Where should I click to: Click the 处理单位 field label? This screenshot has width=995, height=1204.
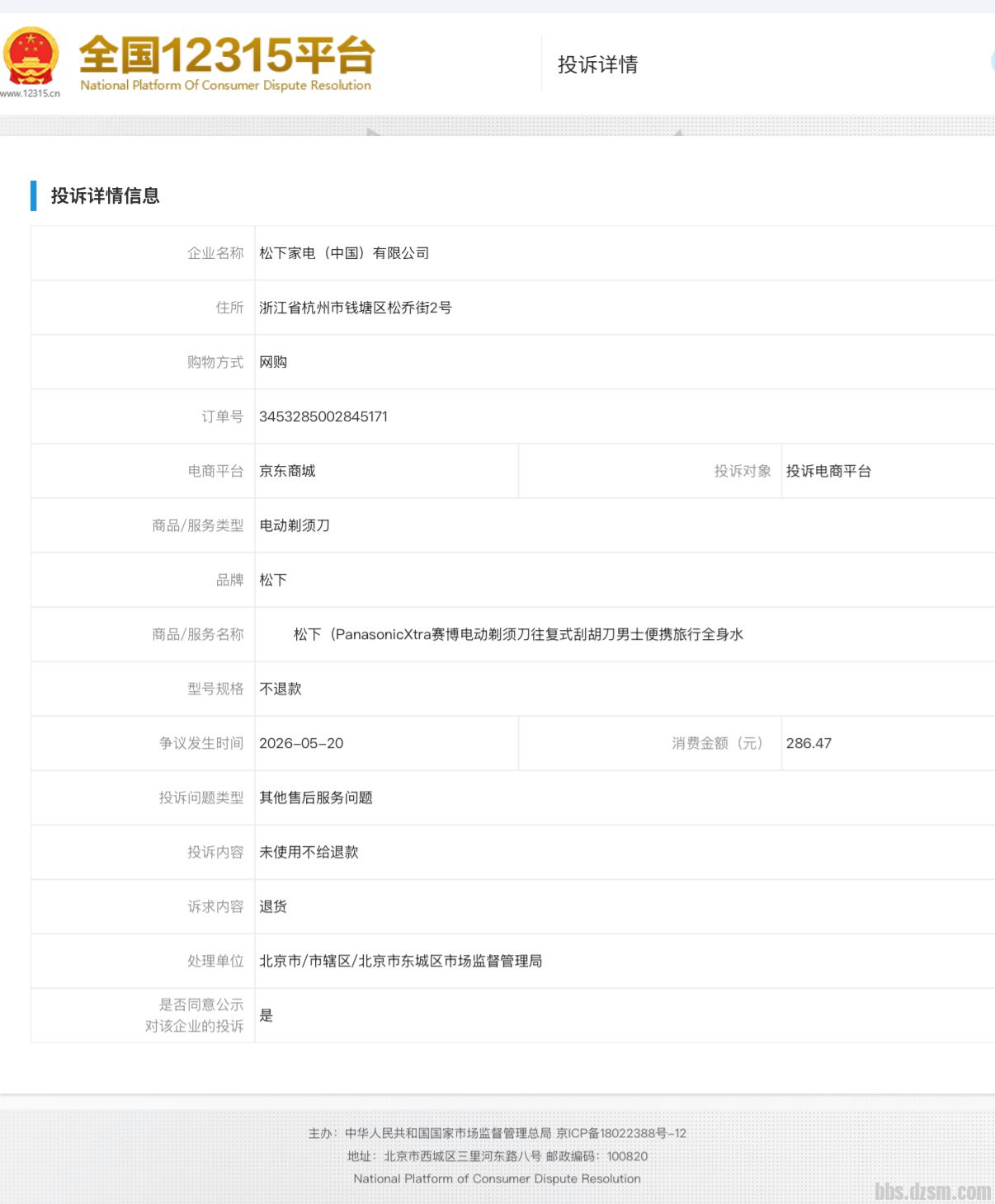click(215, 961)
